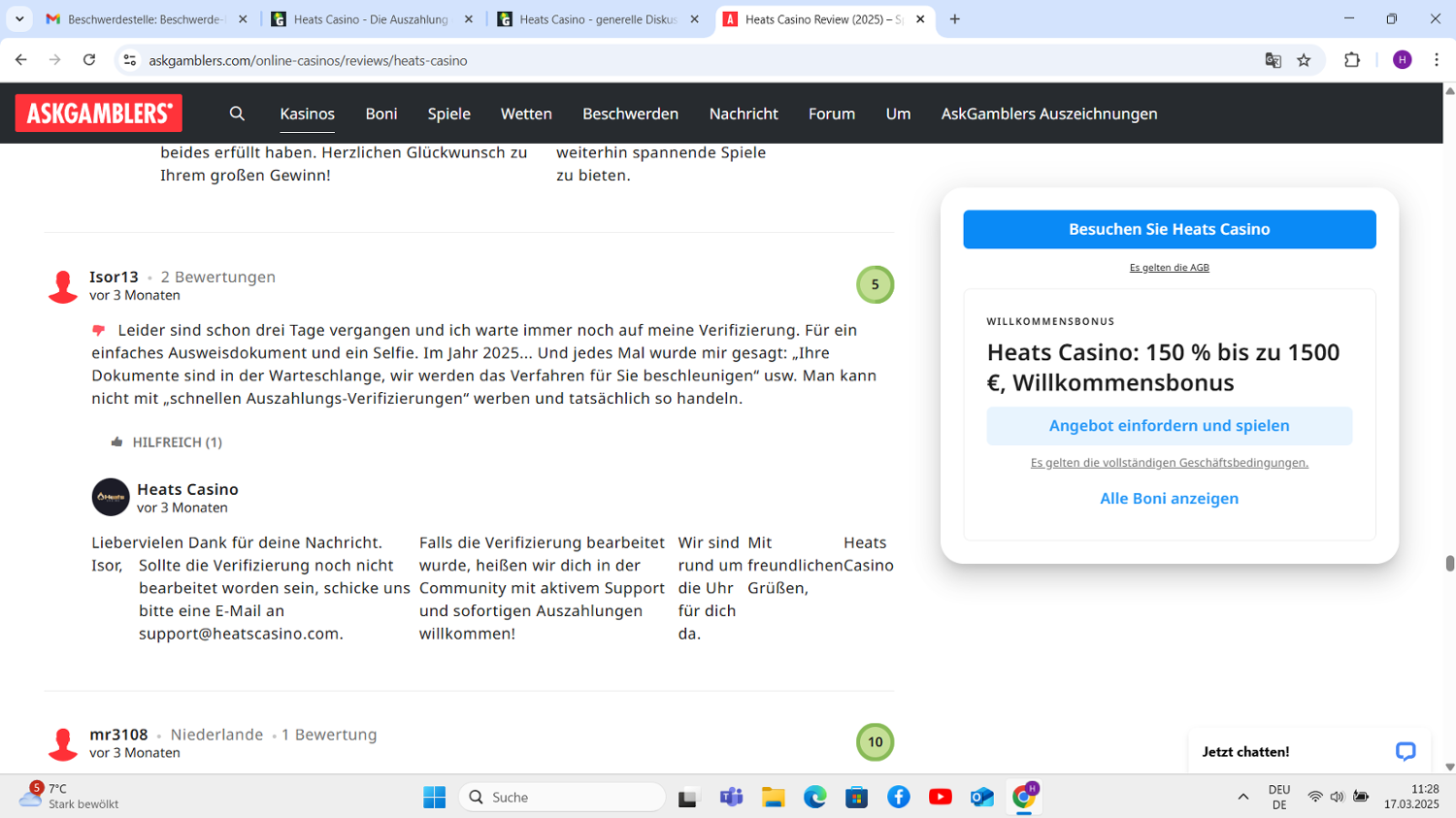Click Angebot einfordern und spielen button
This screenshot has width=1456, height=818.
(x=1169, y=426)
